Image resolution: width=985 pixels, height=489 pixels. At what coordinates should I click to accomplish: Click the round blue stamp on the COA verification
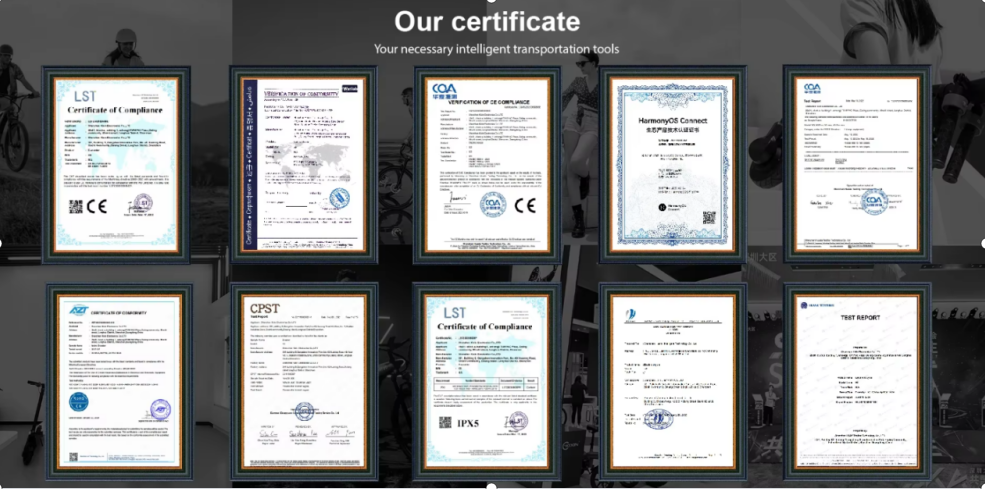coord(492,205)
